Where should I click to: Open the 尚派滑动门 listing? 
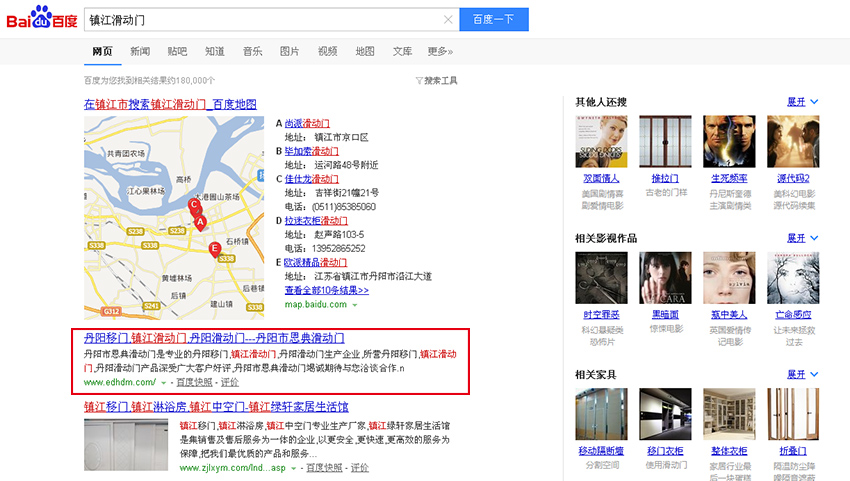307,124
